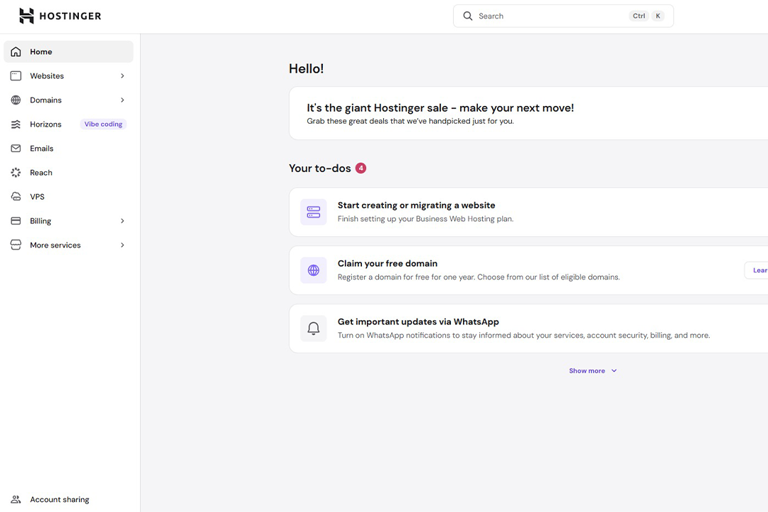
Task: Click the Vibe coding badge
Action: point(103,124)
